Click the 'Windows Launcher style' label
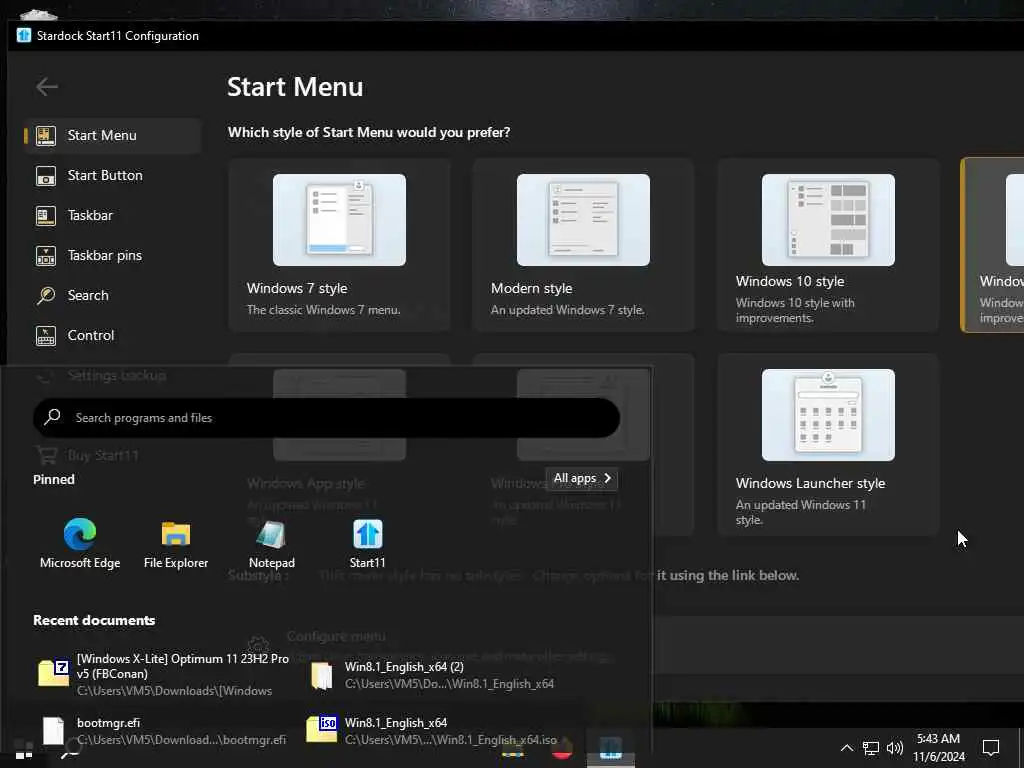The height and width of the screenshot is (768, 1024). point(810,483)
